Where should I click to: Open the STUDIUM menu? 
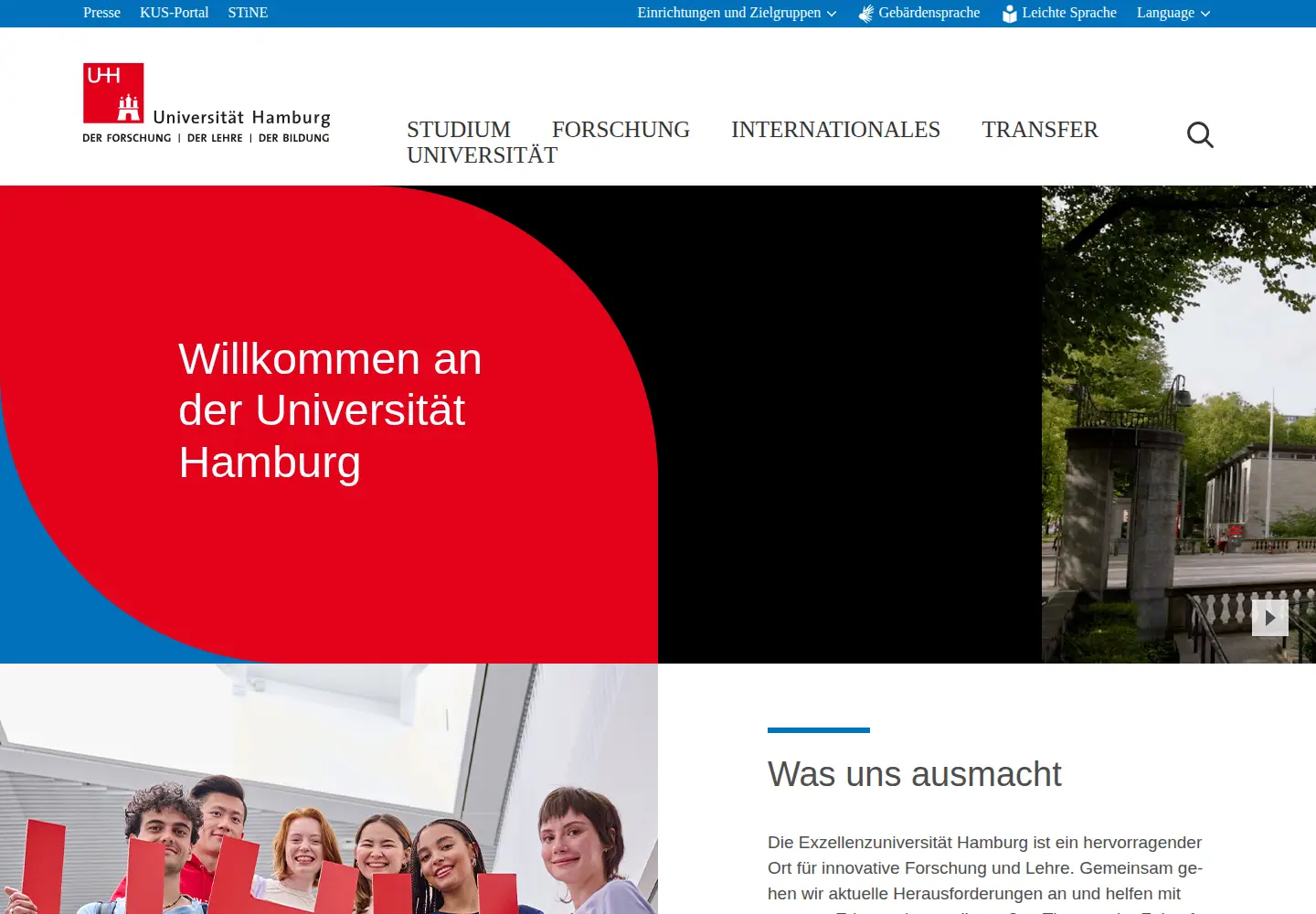pos(459,130)
